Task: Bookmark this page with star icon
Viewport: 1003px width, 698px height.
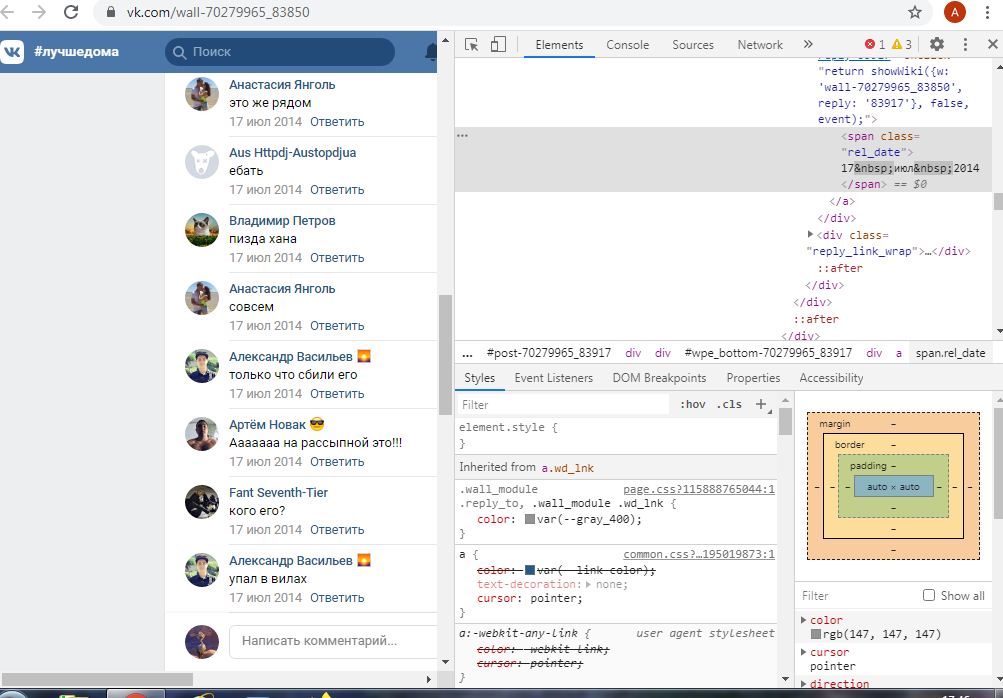Action: [915, 12]
